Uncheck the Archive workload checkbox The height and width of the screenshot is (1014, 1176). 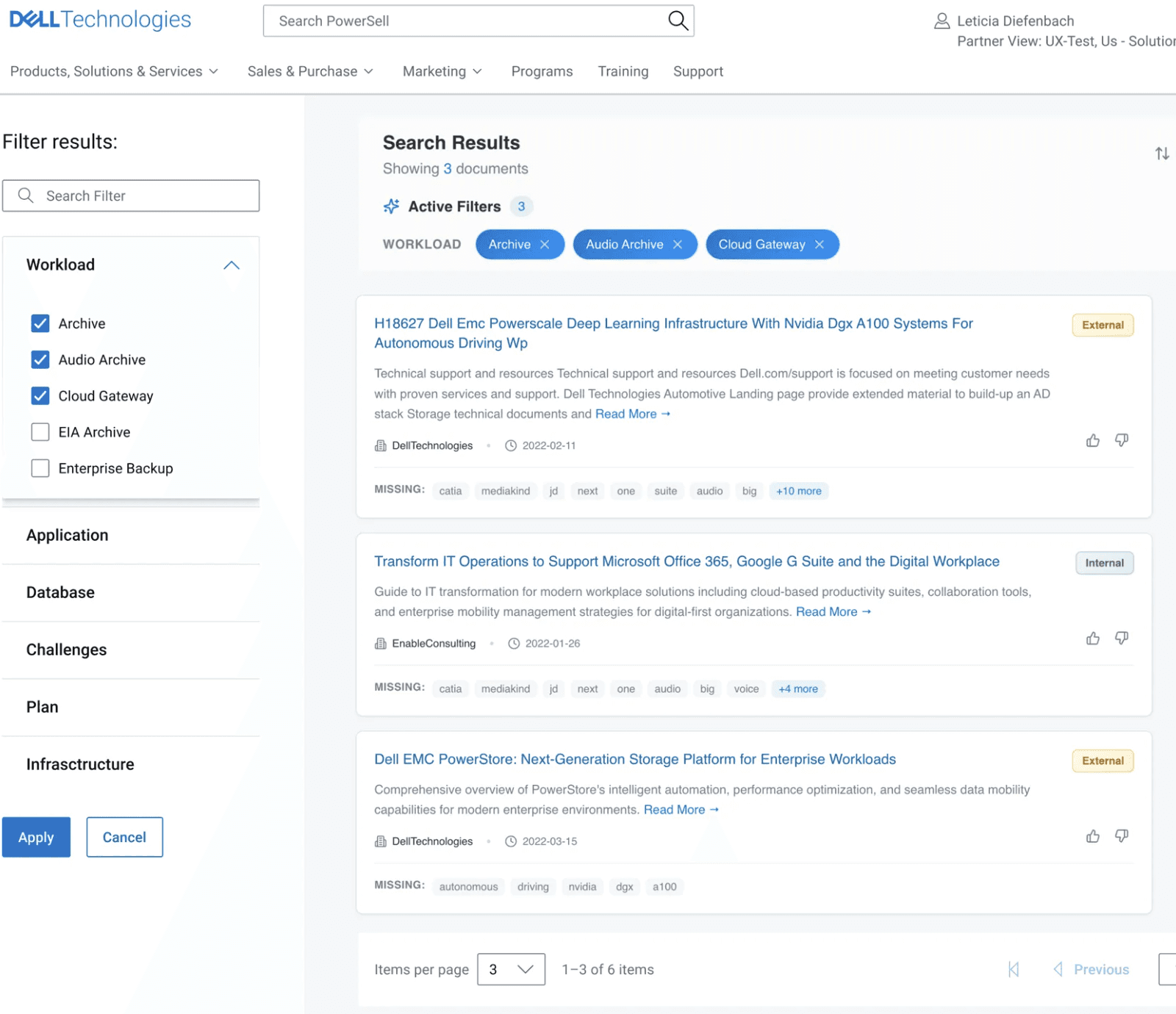click(x=40, y=323)
